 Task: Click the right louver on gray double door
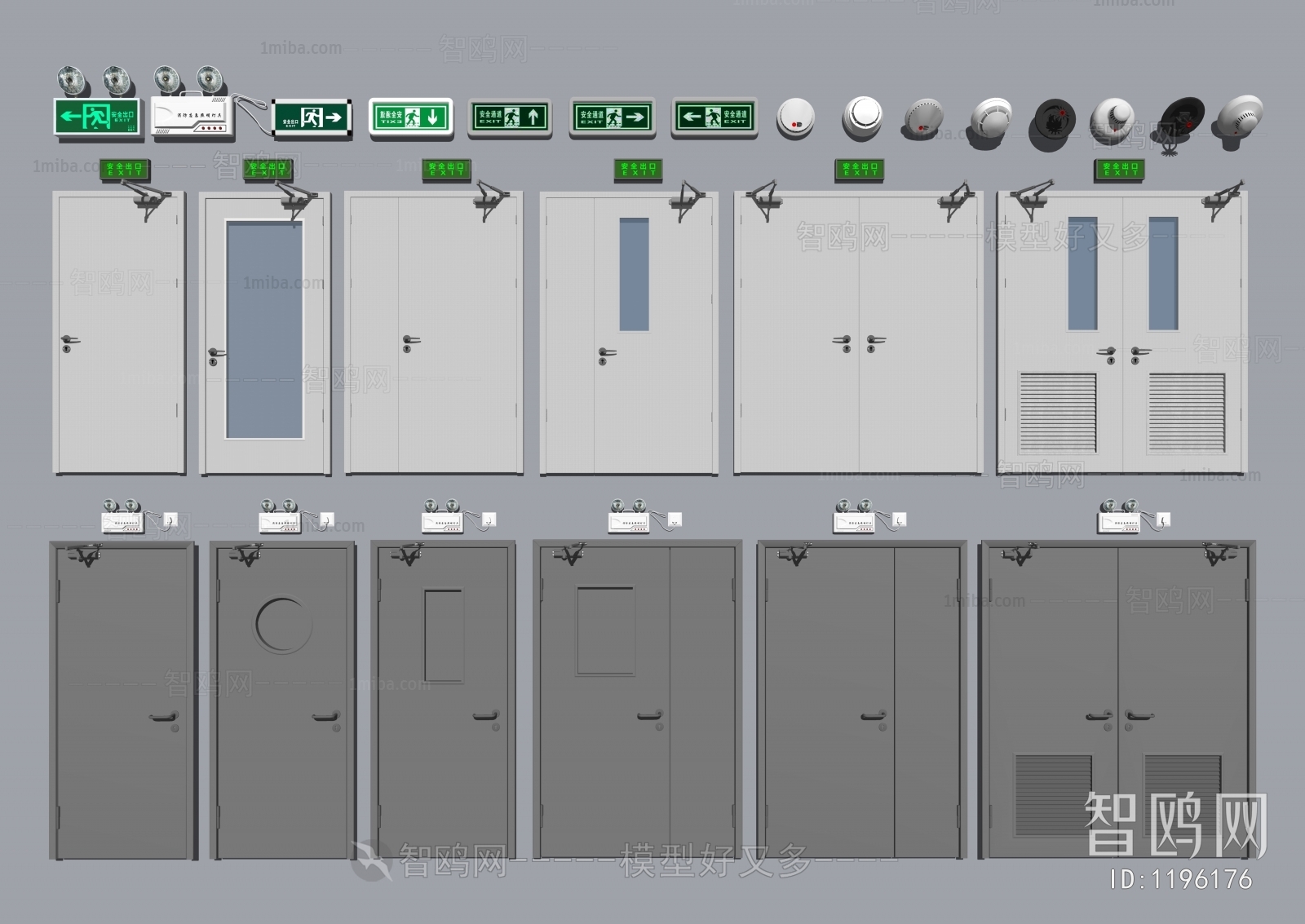tap(1182, 797)
